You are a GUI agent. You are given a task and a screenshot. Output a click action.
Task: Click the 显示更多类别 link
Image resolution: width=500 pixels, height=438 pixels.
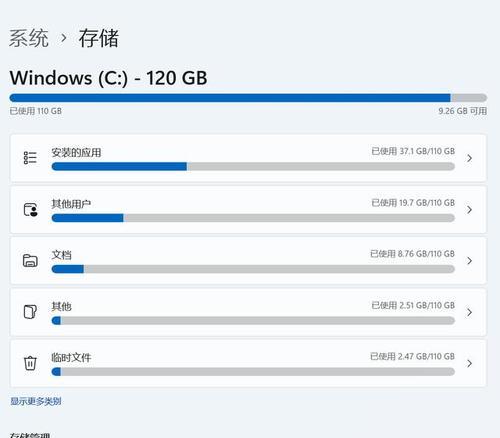click(36, 401)
